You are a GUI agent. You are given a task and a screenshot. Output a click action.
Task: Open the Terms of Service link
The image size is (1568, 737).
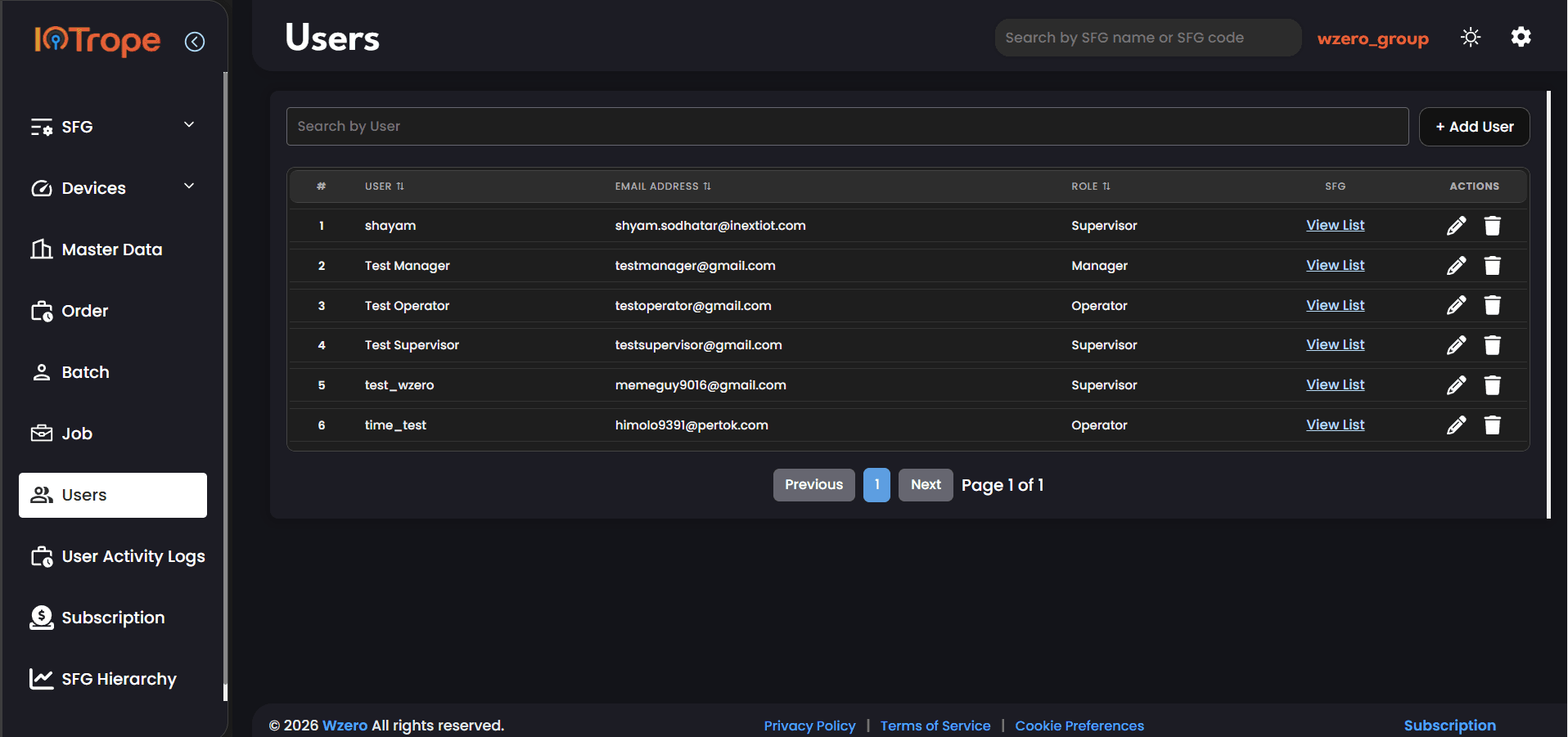[x=935, y=726]
